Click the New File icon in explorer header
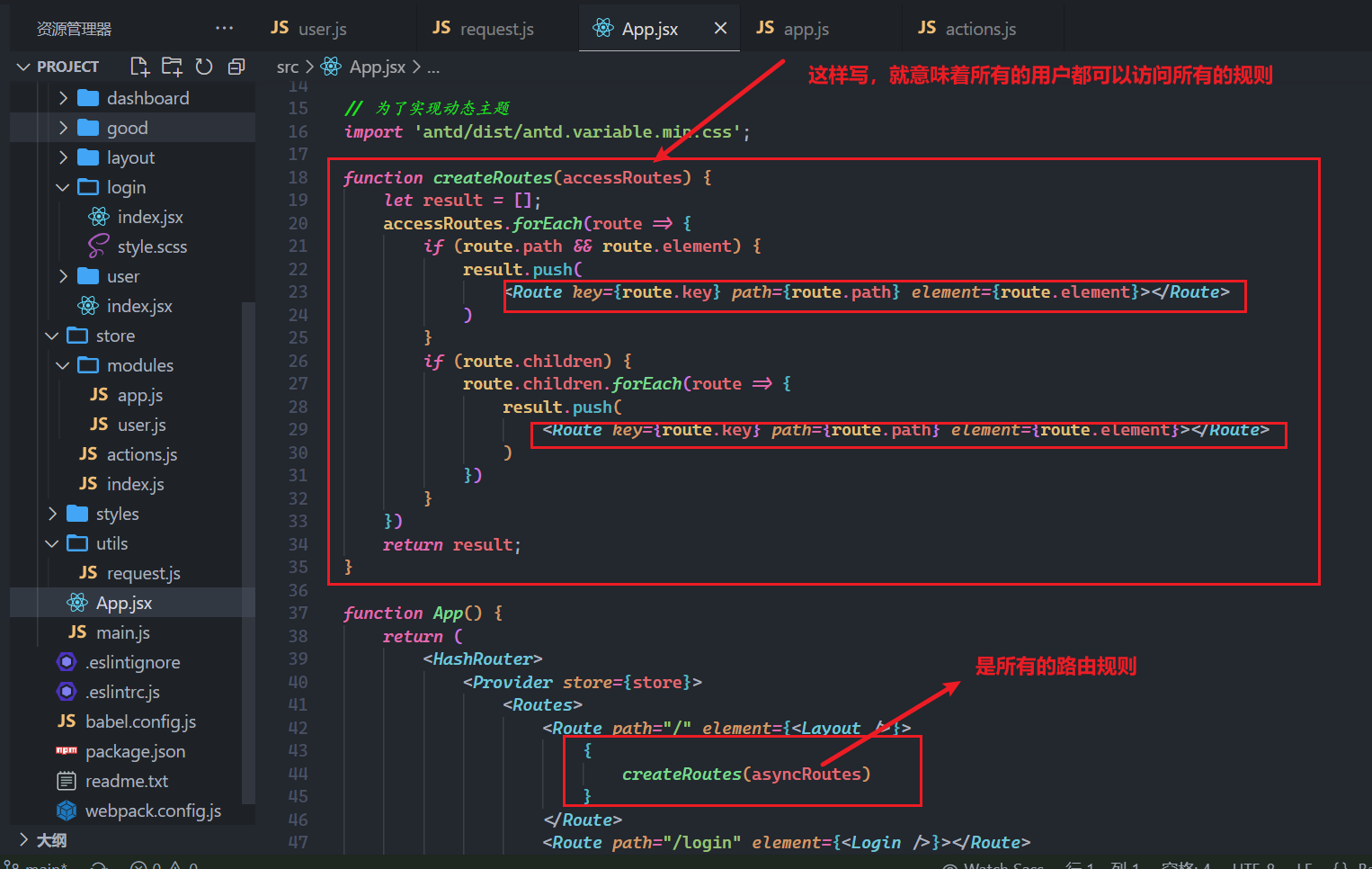Image resolution: width=1372 pixels, height=869 pixels. tap(139, 67)
